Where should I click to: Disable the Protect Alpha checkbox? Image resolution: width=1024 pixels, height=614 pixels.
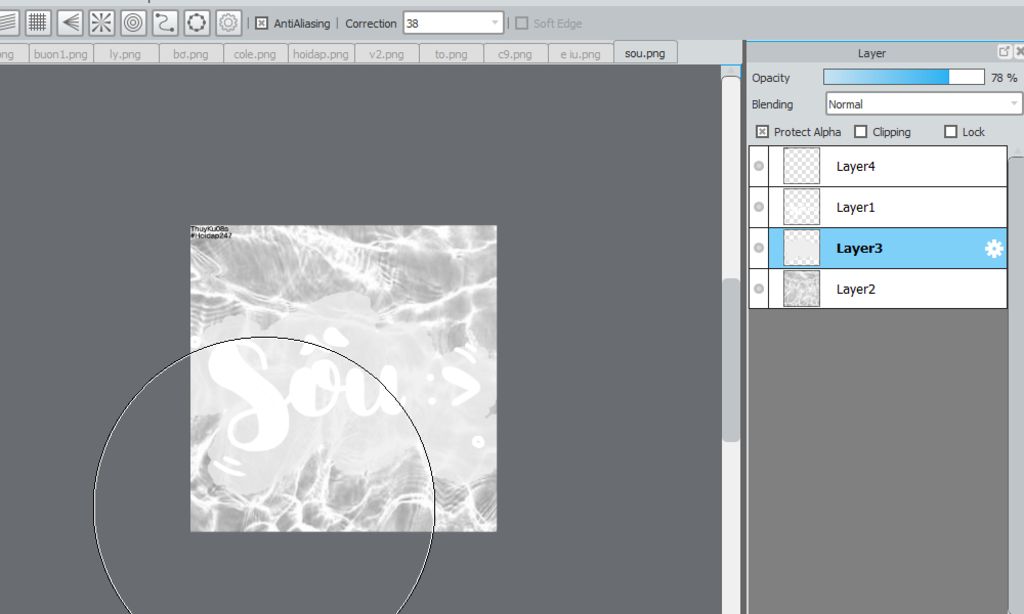[x=762, y=132]
